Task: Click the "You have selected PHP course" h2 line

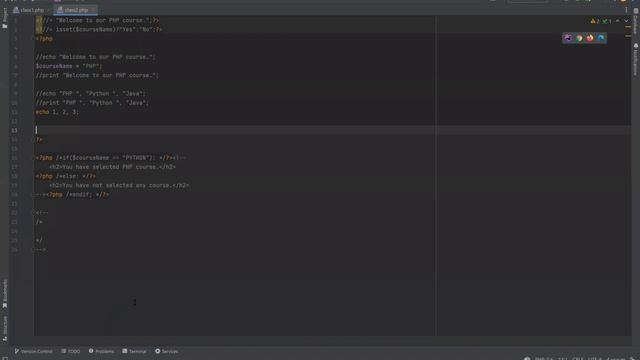Action: click(113, 167)
